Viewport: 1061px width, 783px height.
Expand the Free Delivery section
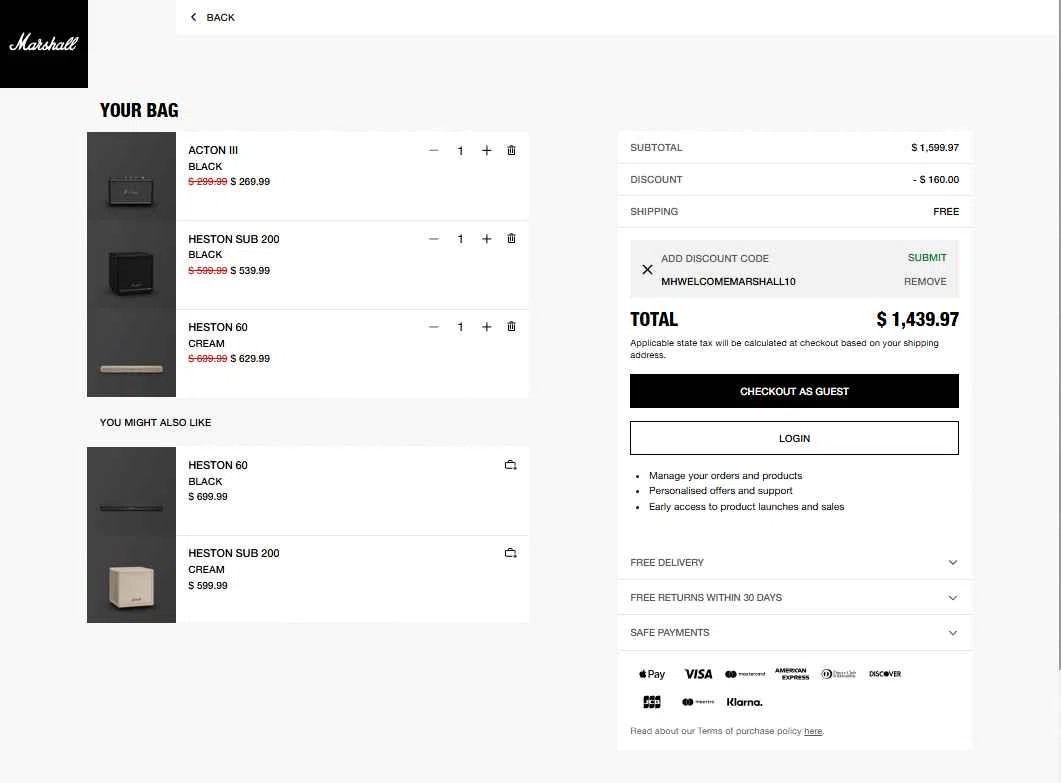coord(794,562)
